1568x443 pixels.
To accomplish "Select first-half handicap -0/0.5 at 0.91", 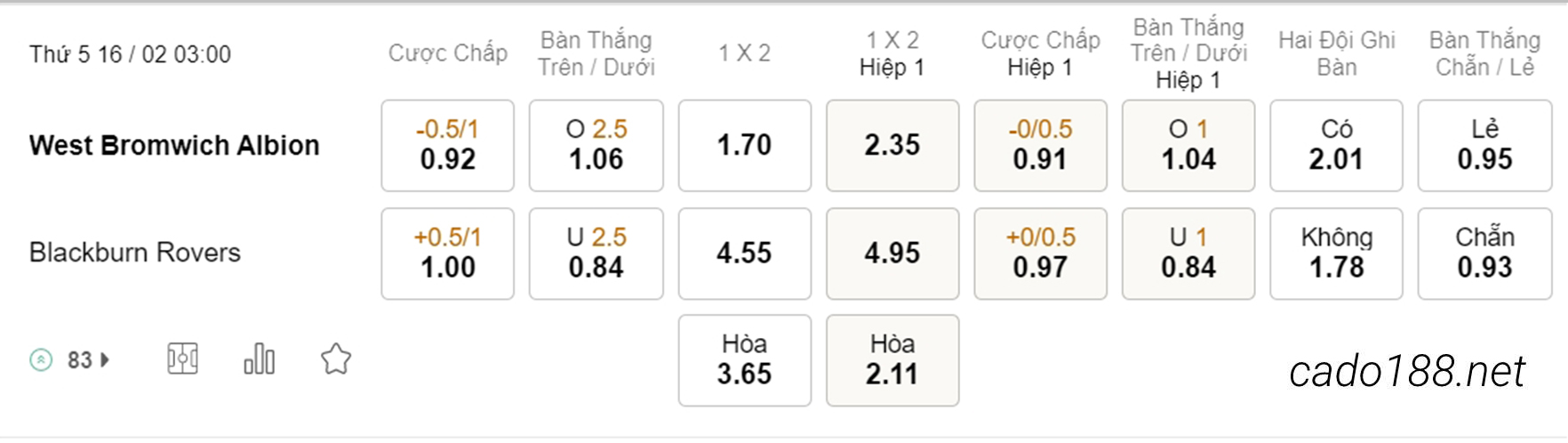I will tap(1041, 145).
